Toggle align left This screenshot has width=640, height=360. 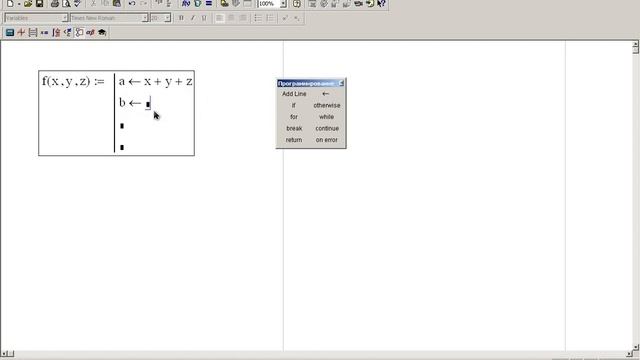(x=220, y=18)
